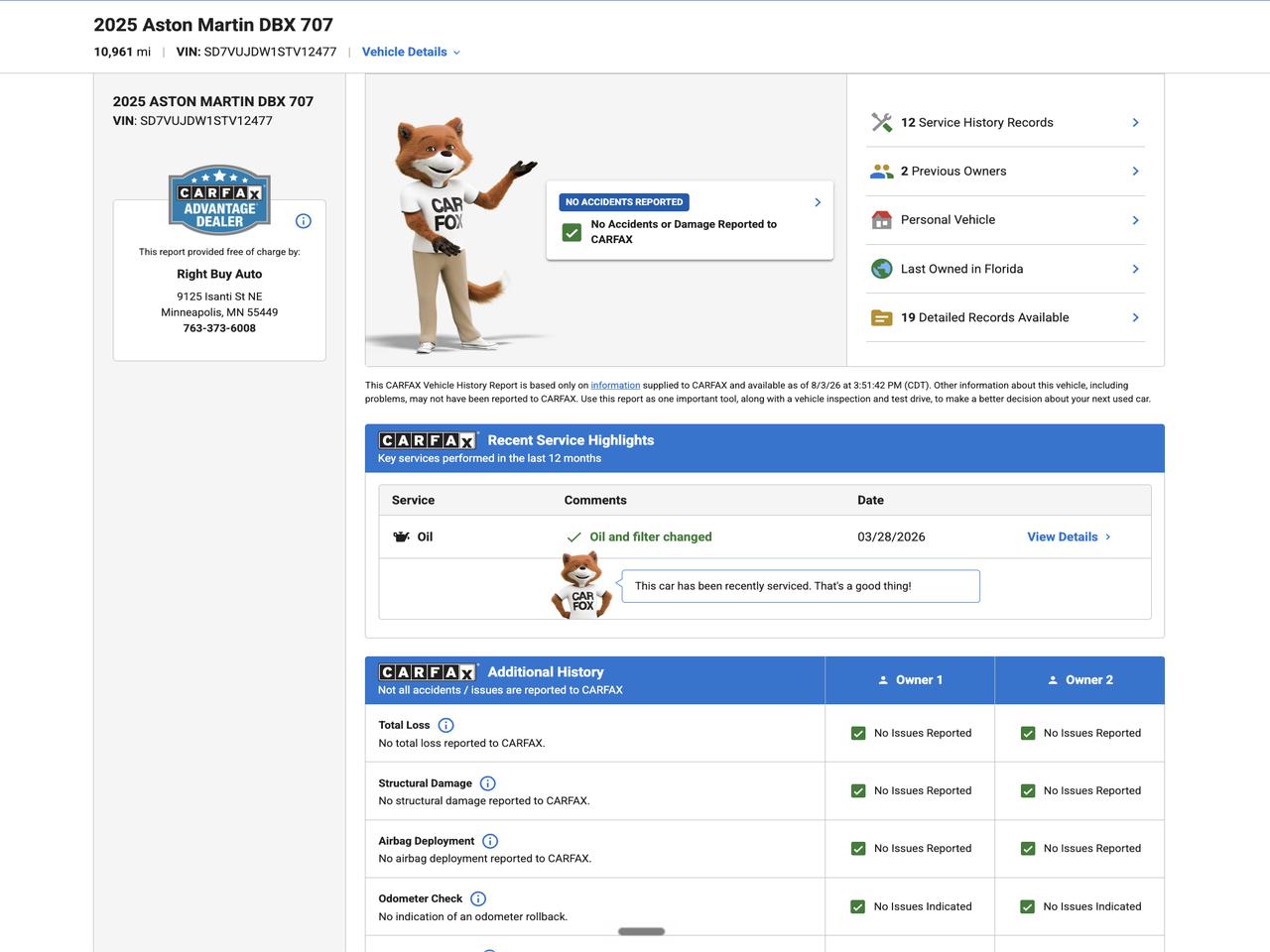This screenshot has height=952, width=1270.
Task: Click the Airbag Deployment info icon
Action: click(490, 841)
